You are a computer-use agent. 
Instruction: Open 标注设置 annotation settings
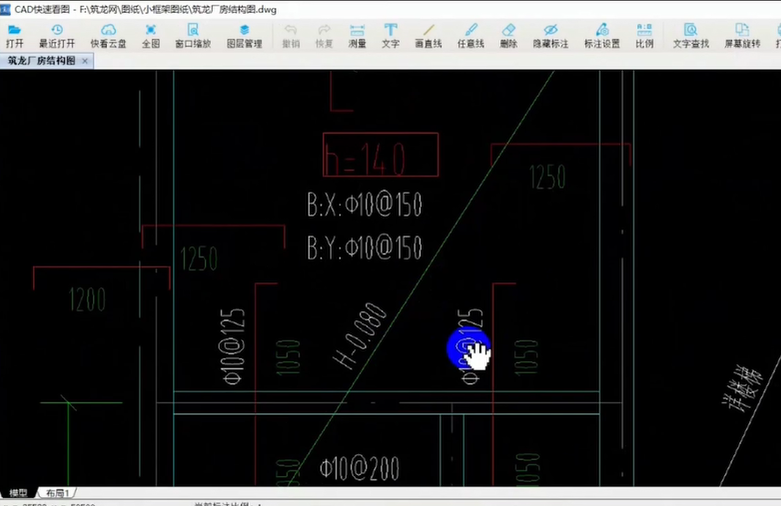601,35
